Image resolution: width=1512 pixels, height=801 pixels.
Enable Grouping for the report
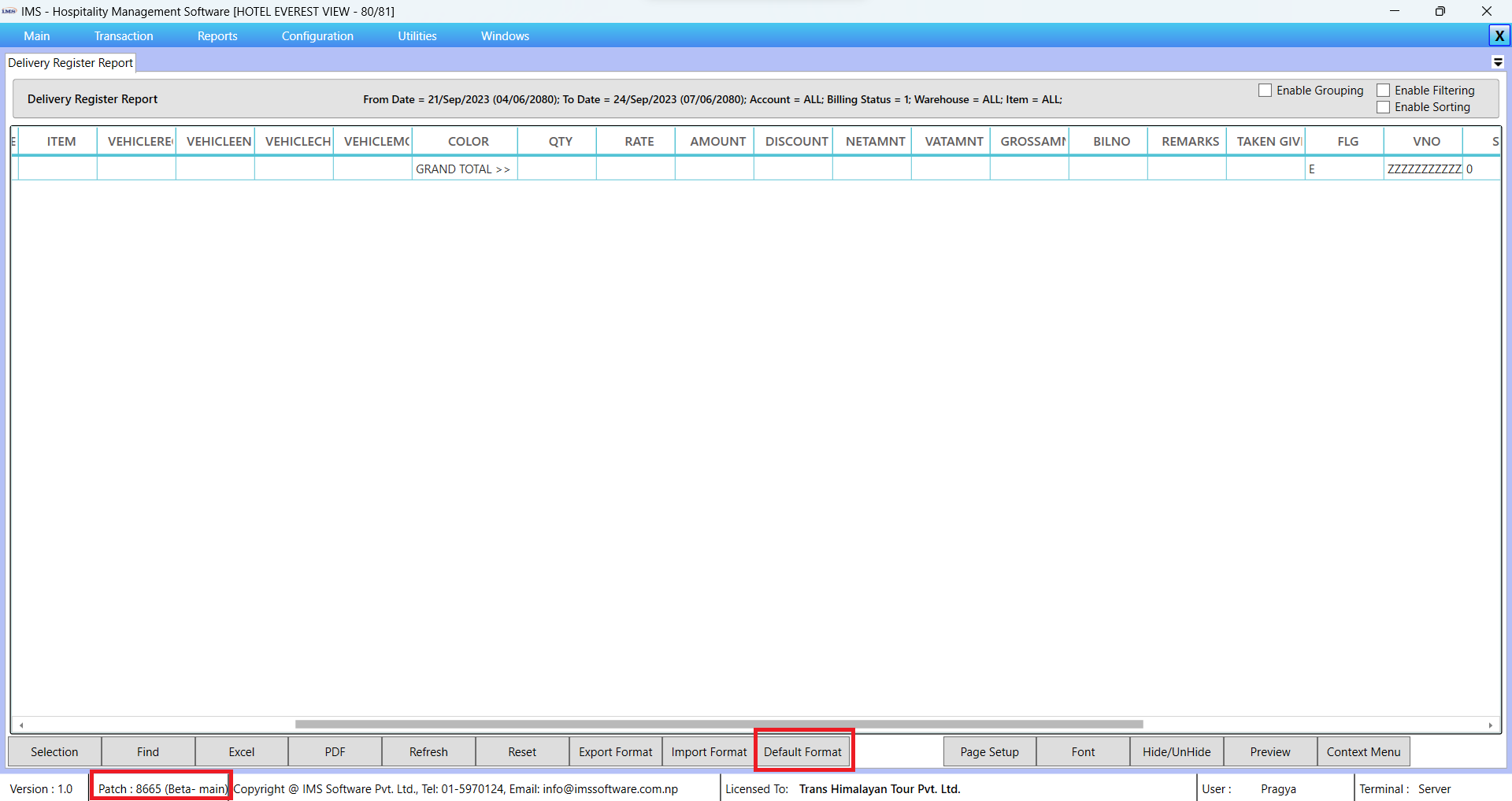1265,90
